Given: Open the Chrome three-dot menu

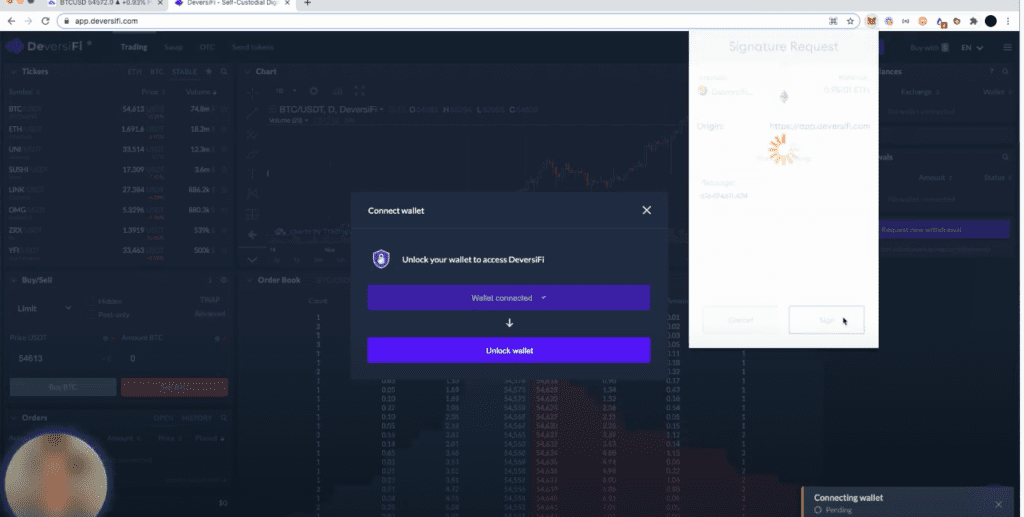Looking at the screenshot, I should pos(1009,21).
